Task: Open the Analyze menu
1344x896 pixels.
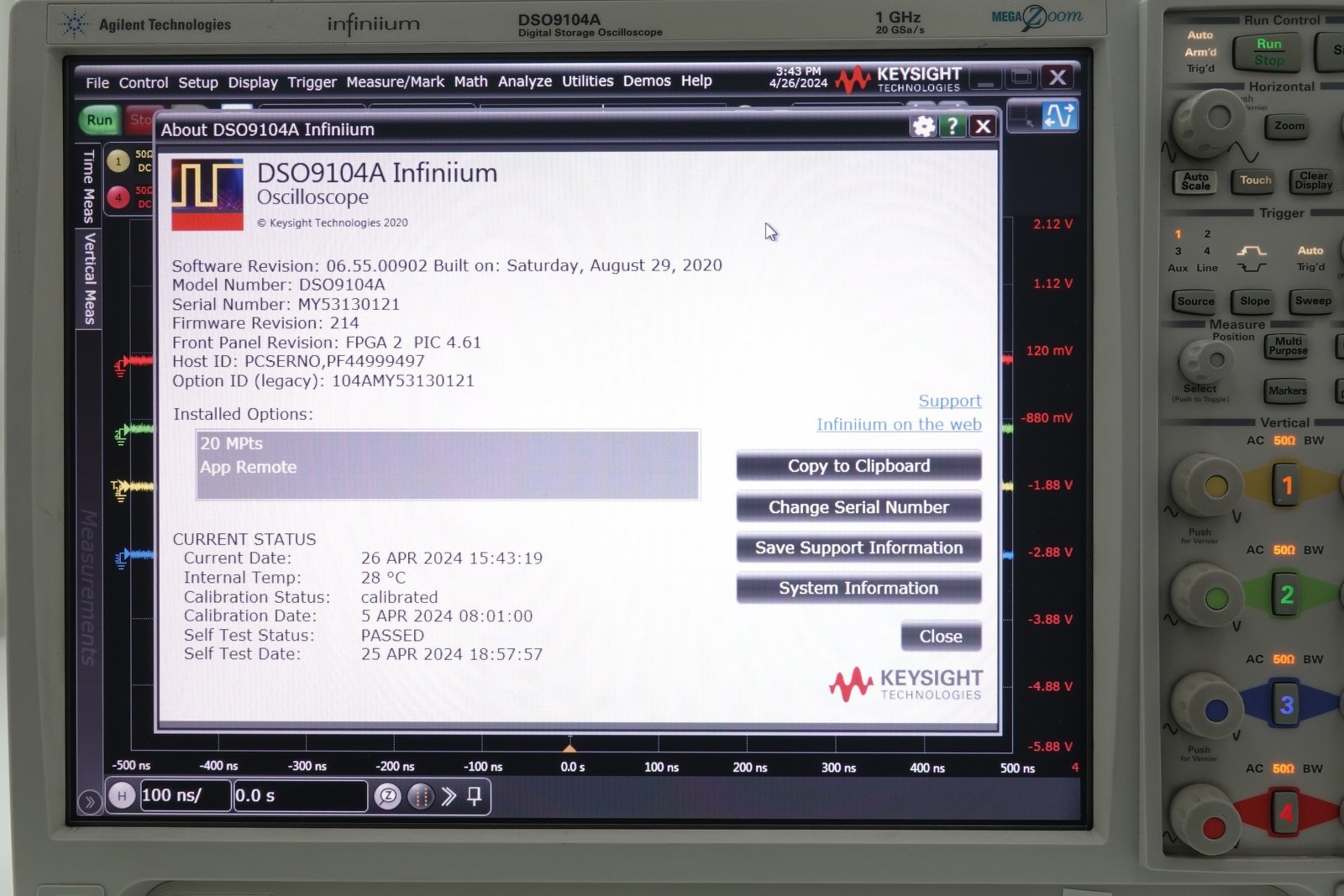Action: [525, 81]
